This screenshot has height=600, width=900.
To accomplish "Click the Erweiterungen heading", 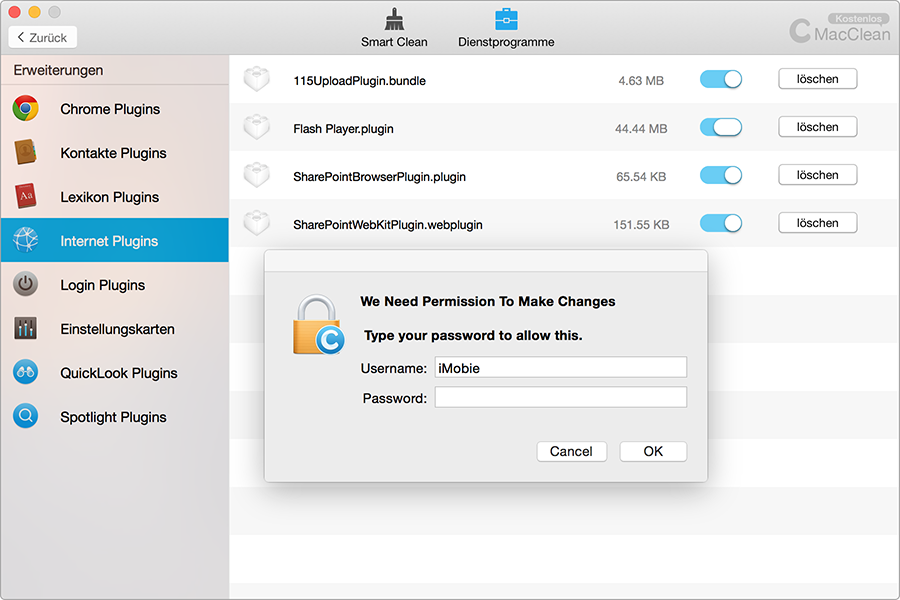I will point(59,70).
